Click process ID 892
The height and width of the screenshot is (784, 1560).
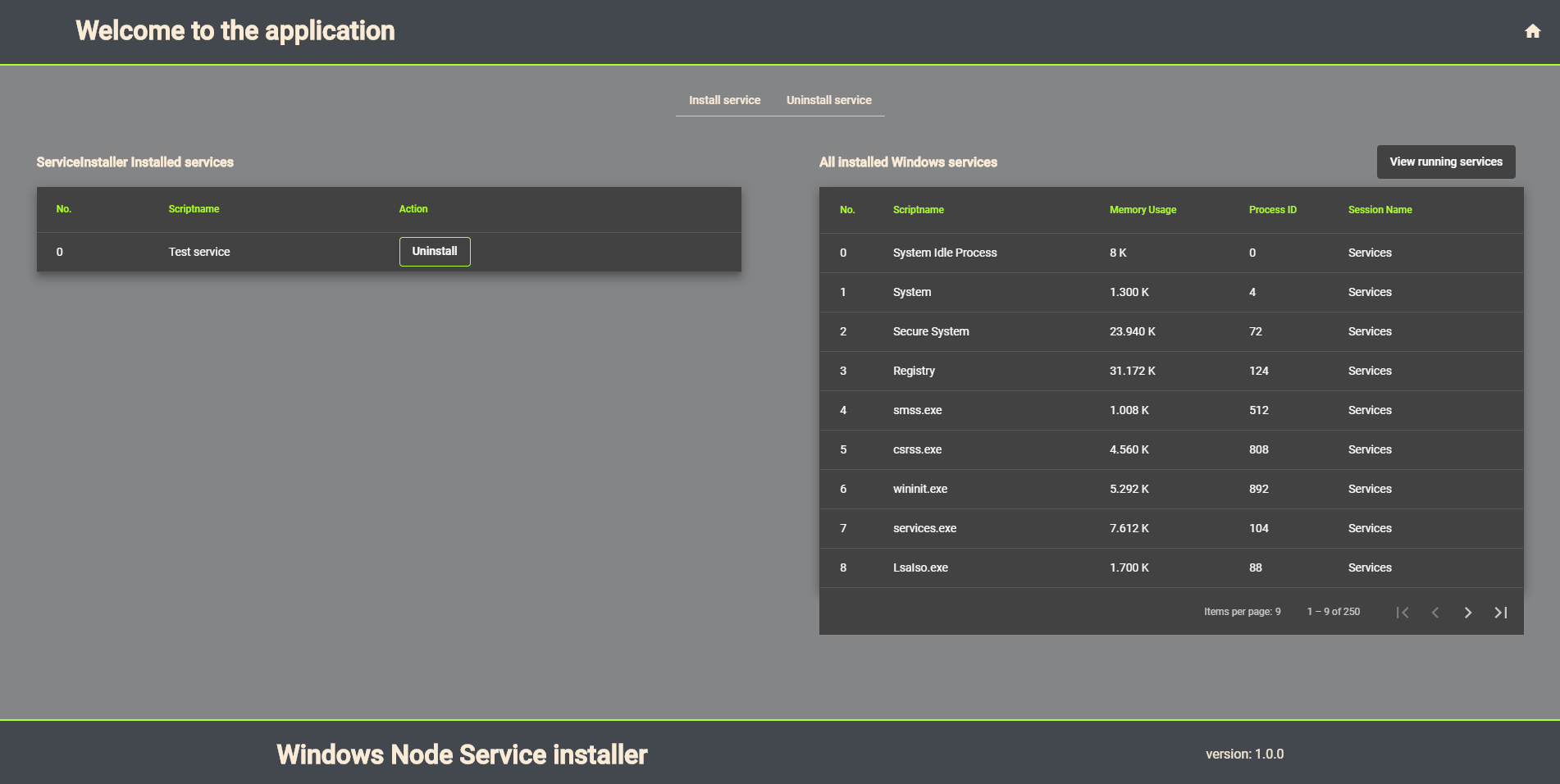1258,489
